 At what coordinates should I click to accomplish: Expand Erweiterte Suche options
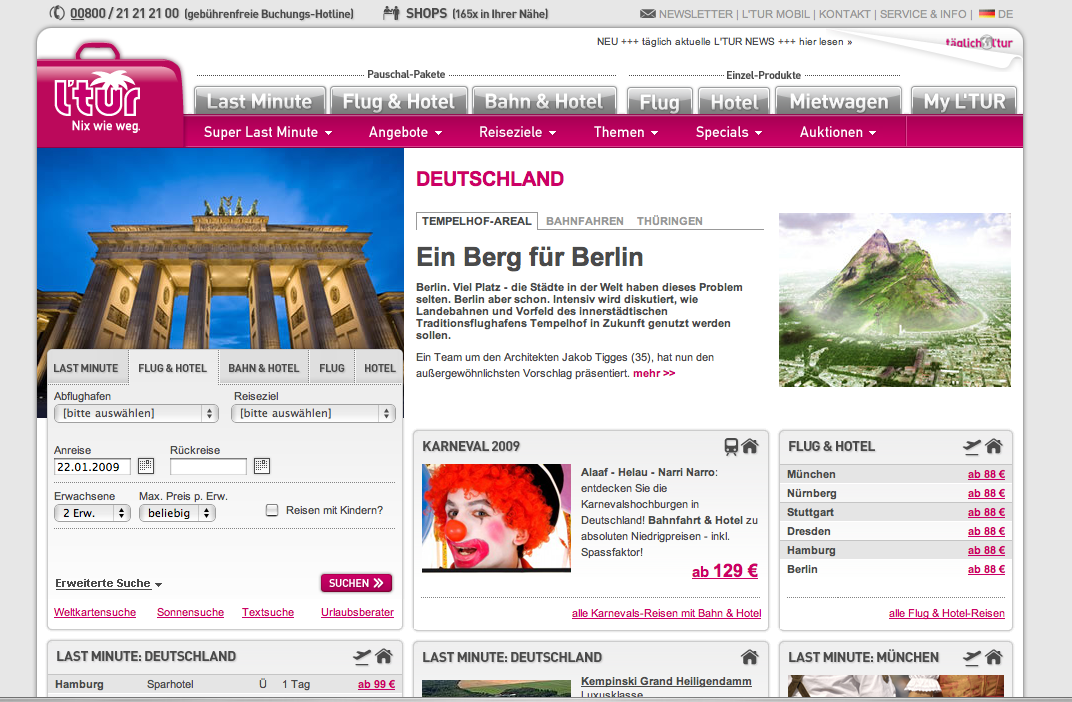(x=109, y=583)
